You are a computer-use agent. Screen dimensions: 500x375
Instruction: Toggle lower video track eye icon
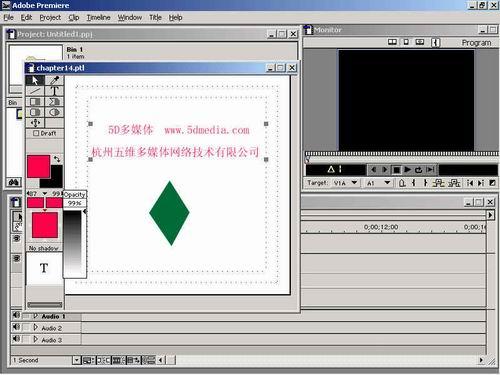click(17, 258)
